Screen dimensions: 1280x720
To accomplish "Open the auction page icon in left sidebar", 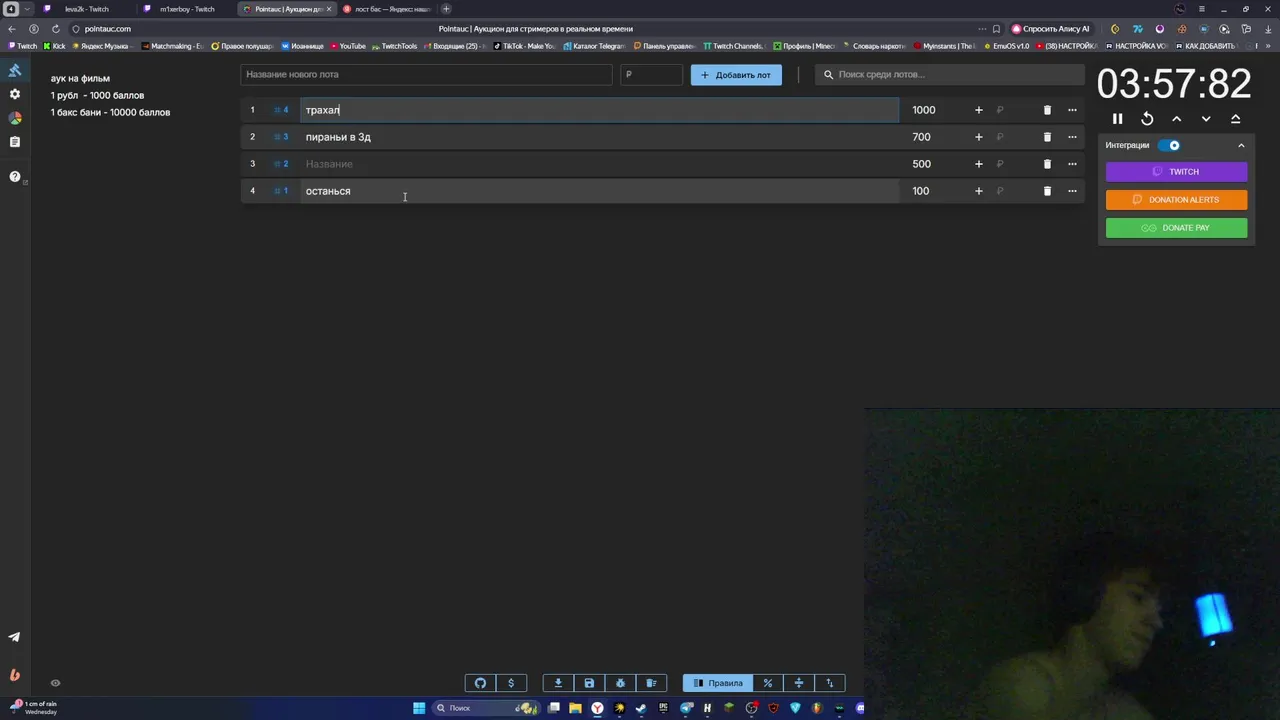I will pos(14,70).
